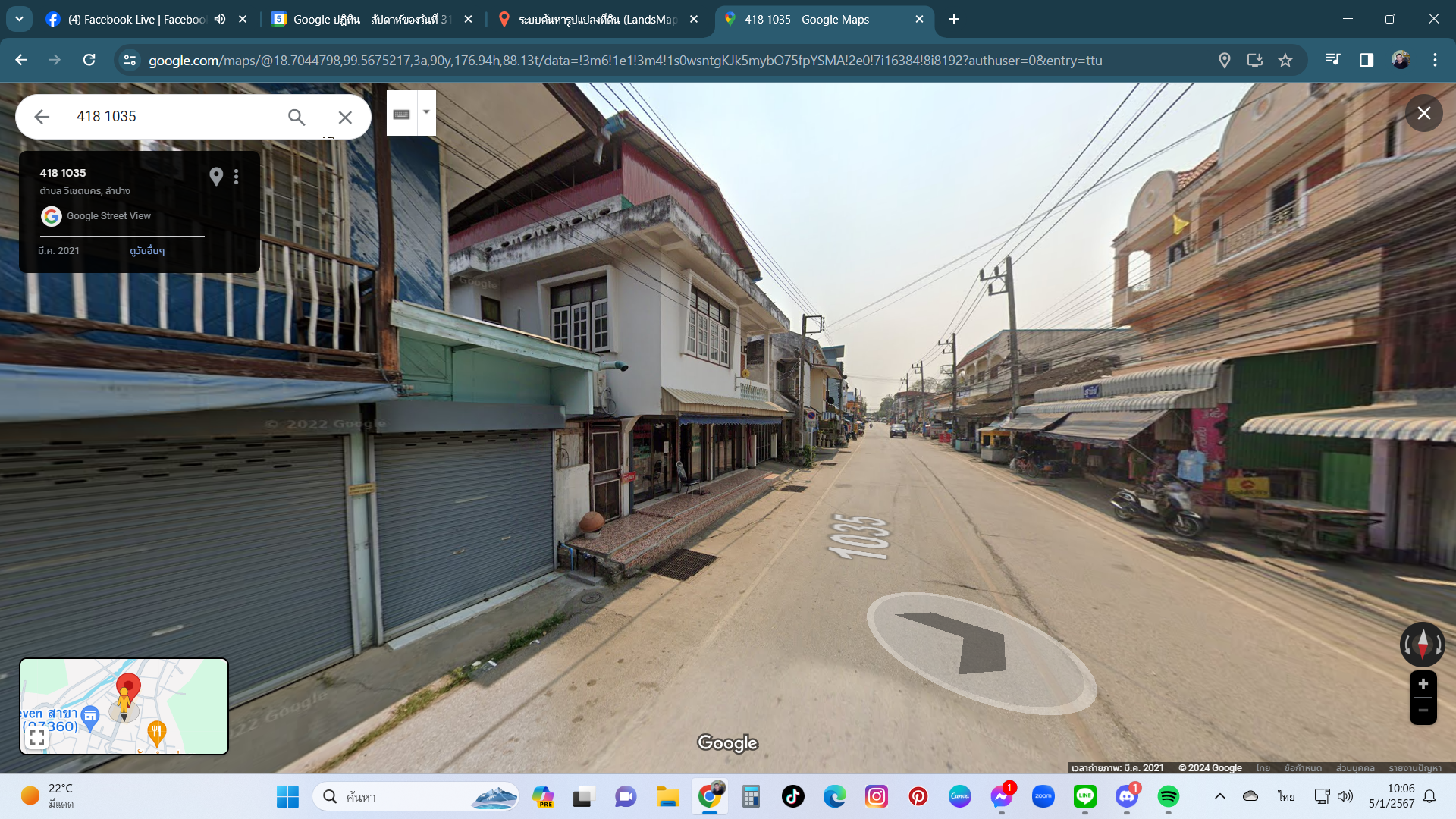Open Pinterest from the taskbar
The height and width of the screenshot is (819, 1456).
tap(918, 796)
